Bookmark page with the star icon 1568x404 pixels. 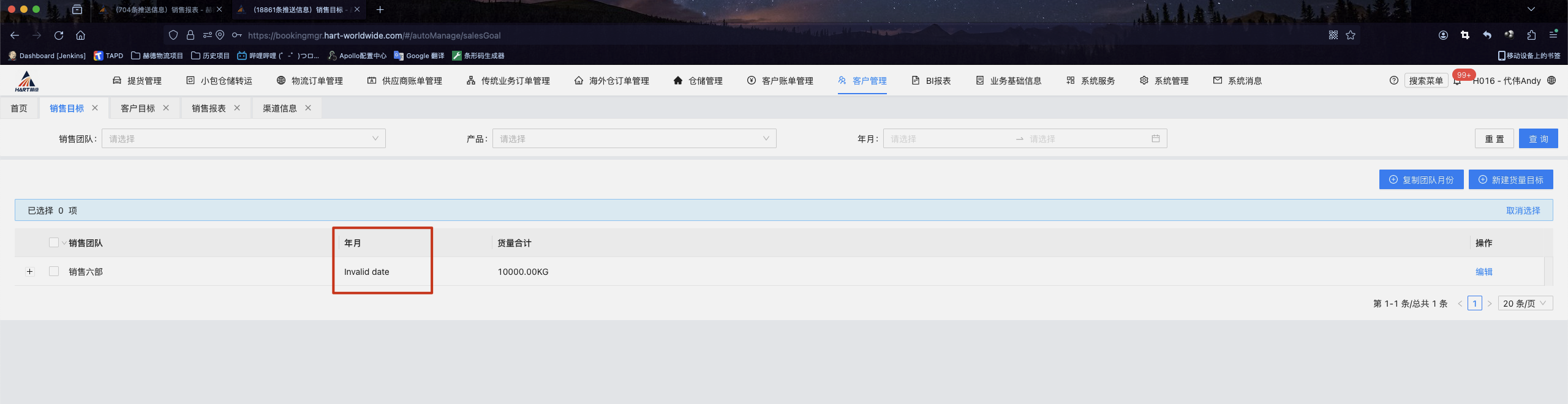[x=1351, y=36]
